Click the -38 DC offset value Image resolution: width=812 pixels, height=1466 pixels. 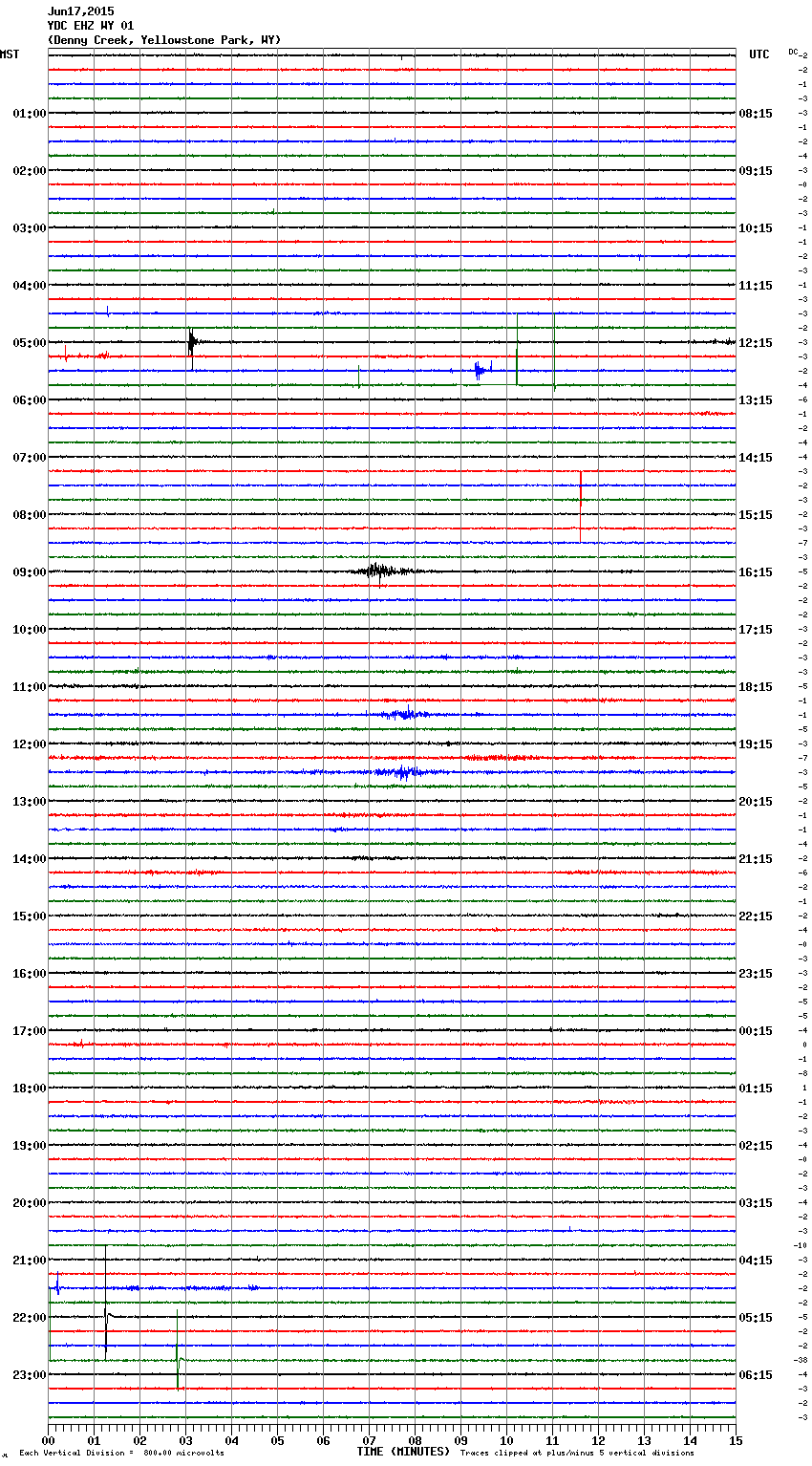802,1360
